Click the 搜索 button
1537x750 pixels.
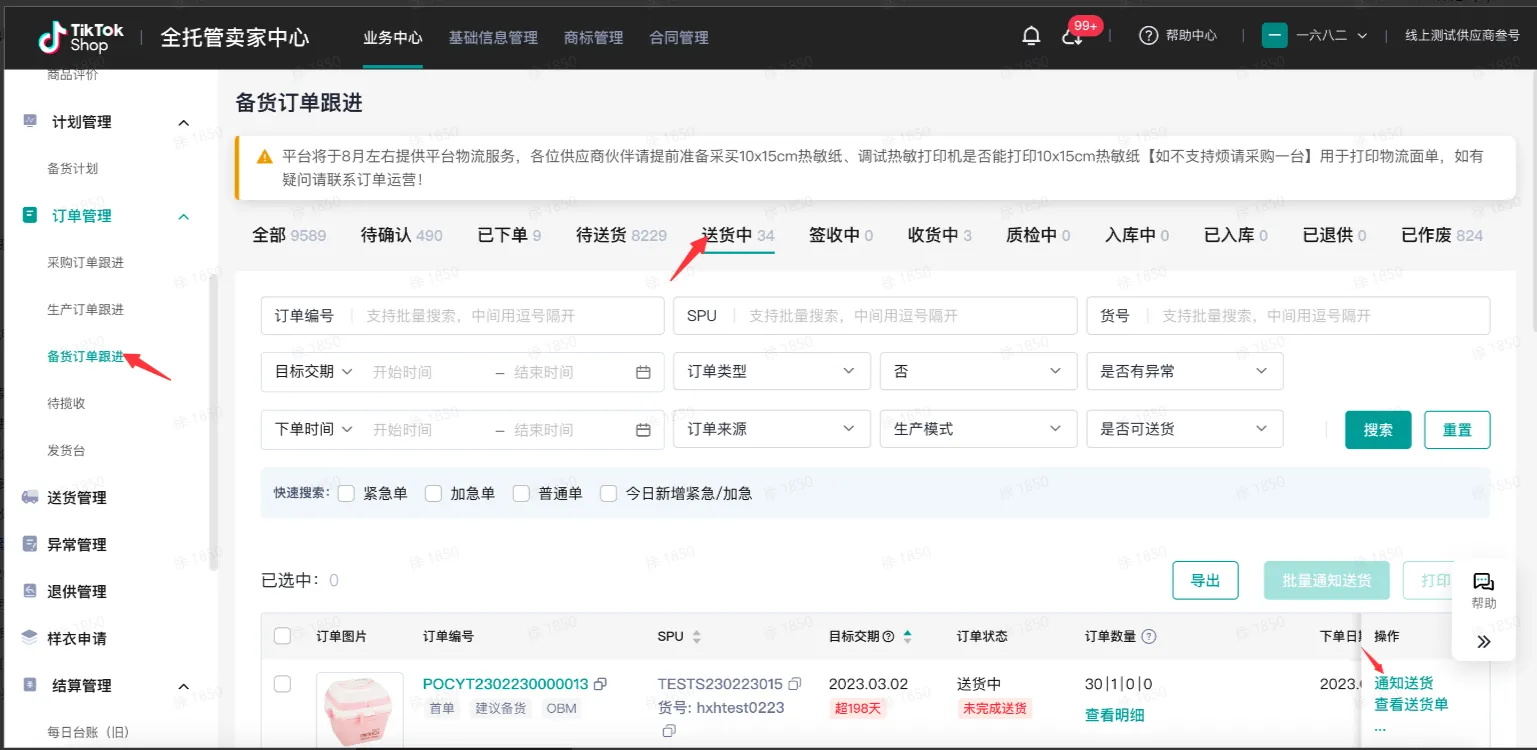point(1378,429)
